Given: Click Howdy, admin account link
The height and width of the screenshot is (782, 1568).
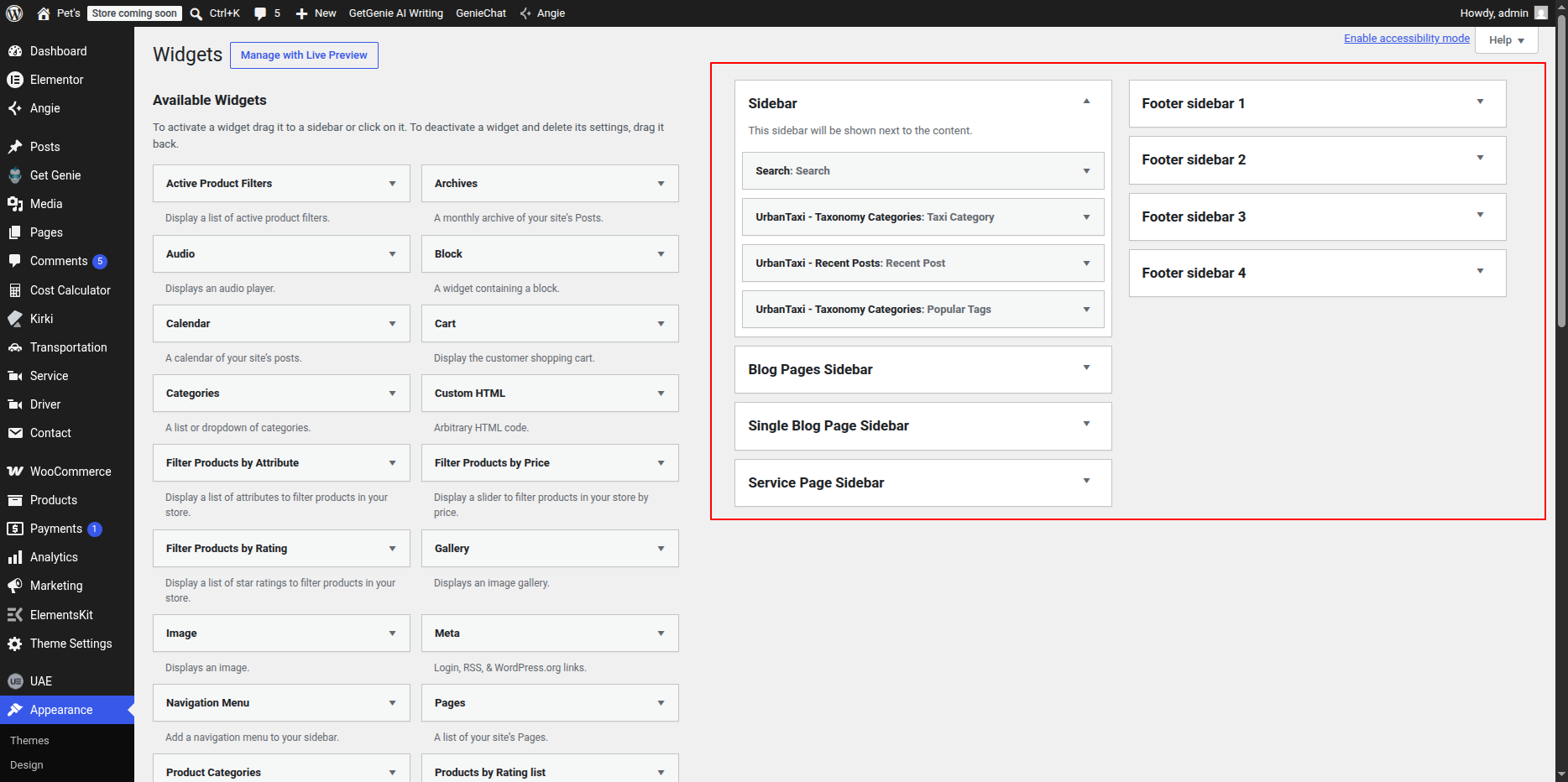Looking at the screenshot, I should coord(1503,13).
